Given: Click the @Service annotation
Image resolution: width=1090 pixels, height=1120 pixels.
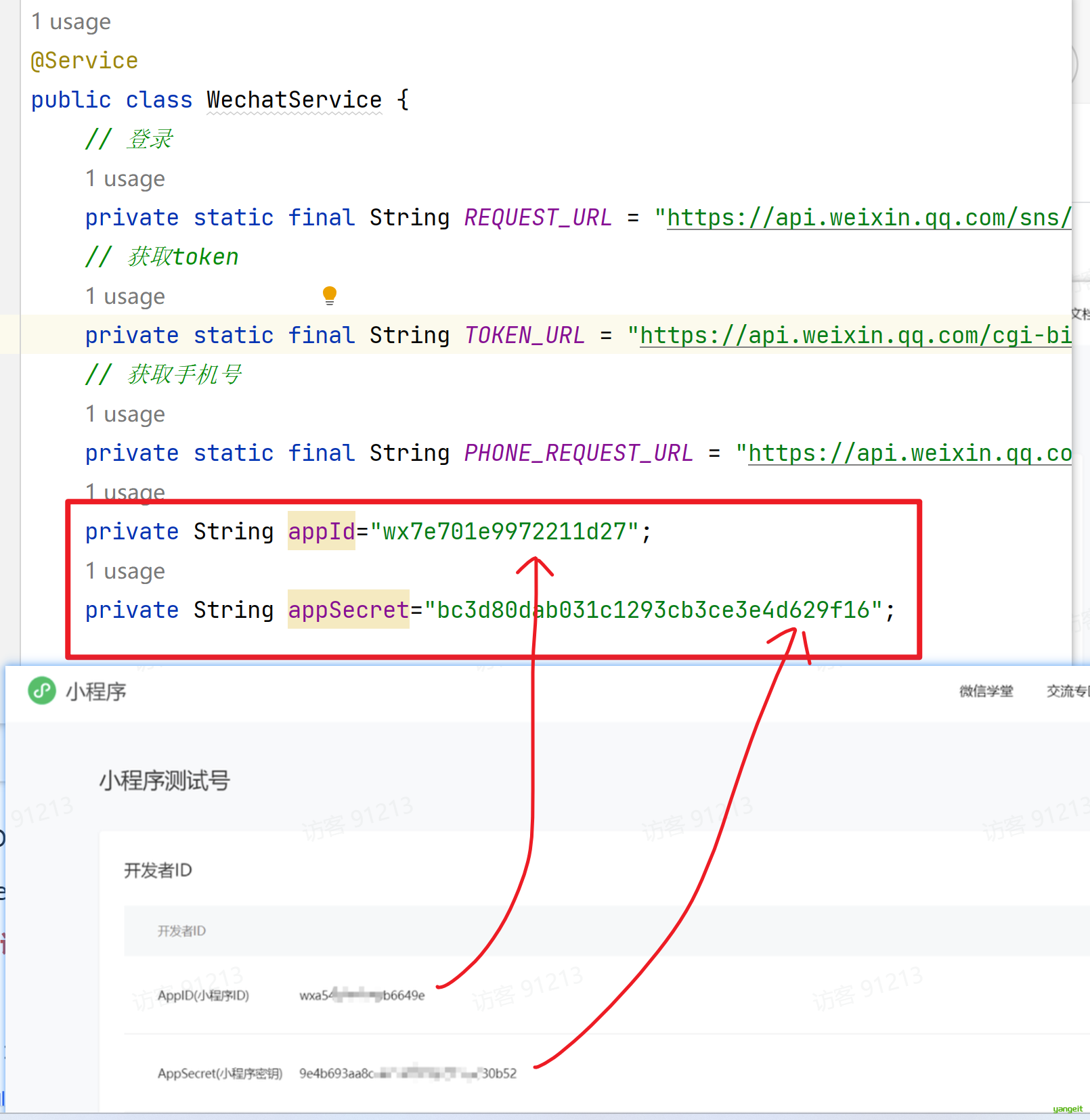Looking at the screenshot, I should [85, 61].
